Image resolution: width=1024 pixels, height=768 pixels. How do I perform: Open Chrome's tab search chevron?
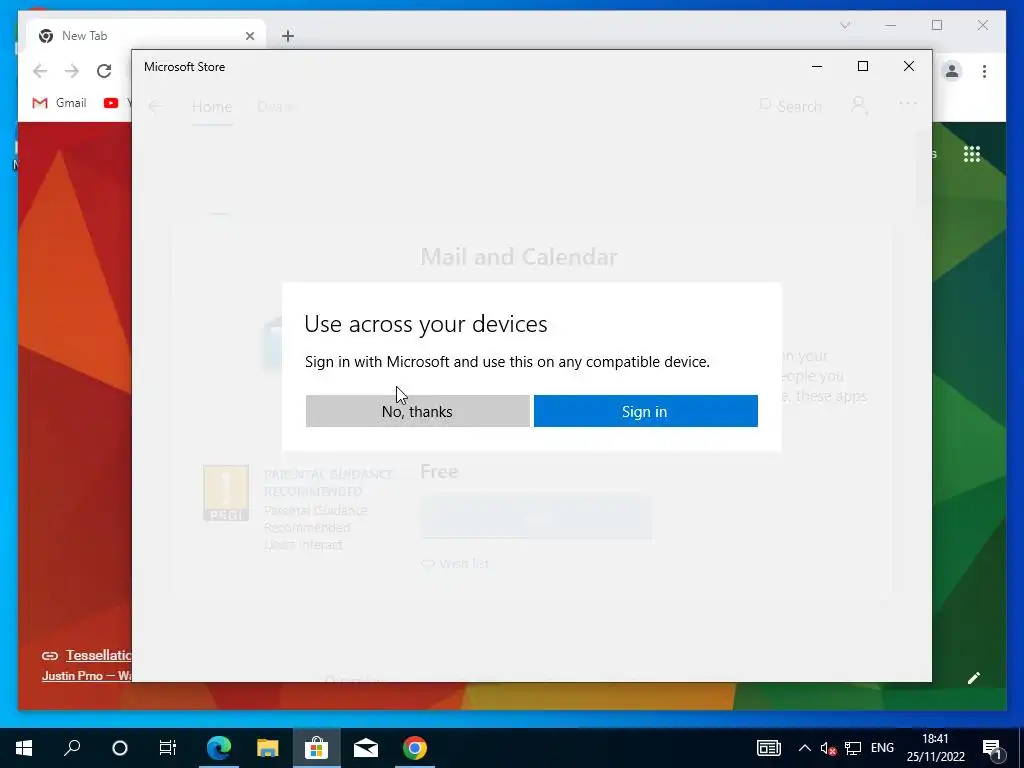point(844,25)
